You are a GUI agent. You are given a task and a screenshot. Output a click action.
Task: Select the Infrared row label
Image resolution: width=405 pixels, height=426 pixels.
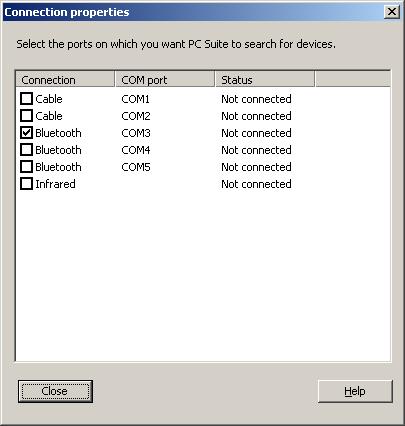tap(55, 184)
